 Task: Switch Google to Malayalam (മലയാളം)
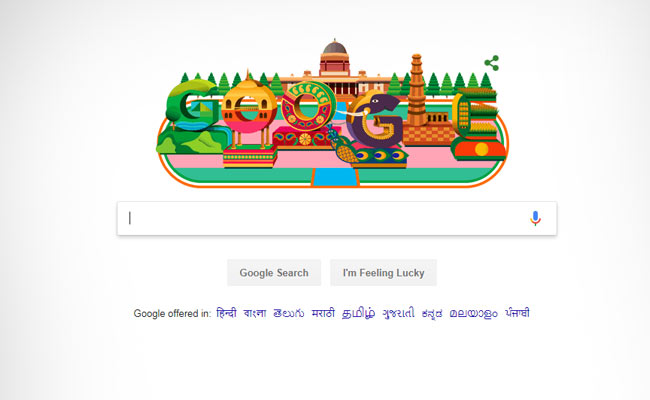tap(473, 313)
